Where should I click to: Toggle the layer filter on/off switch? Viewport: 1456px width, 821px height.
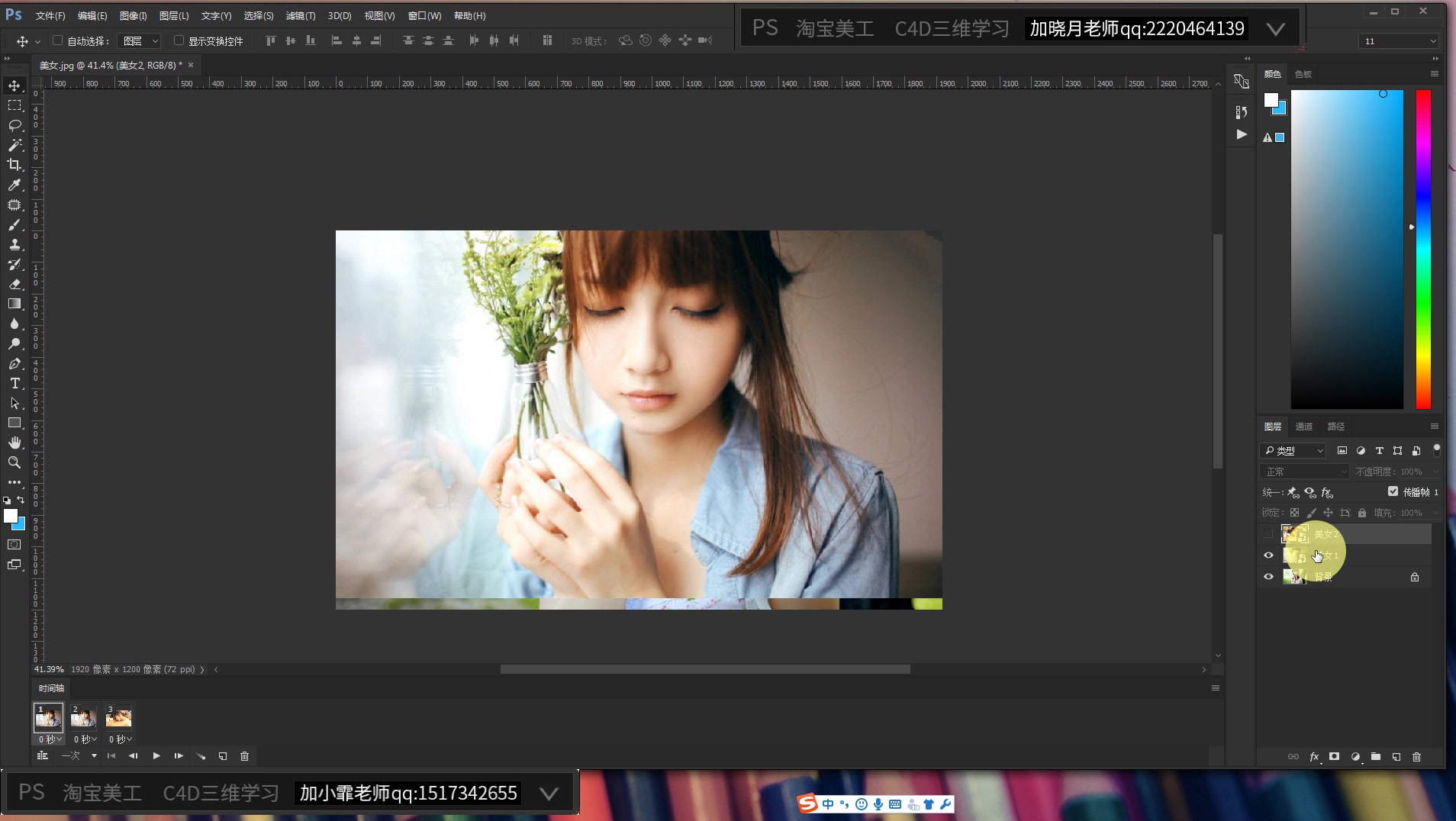point(1436,450)
